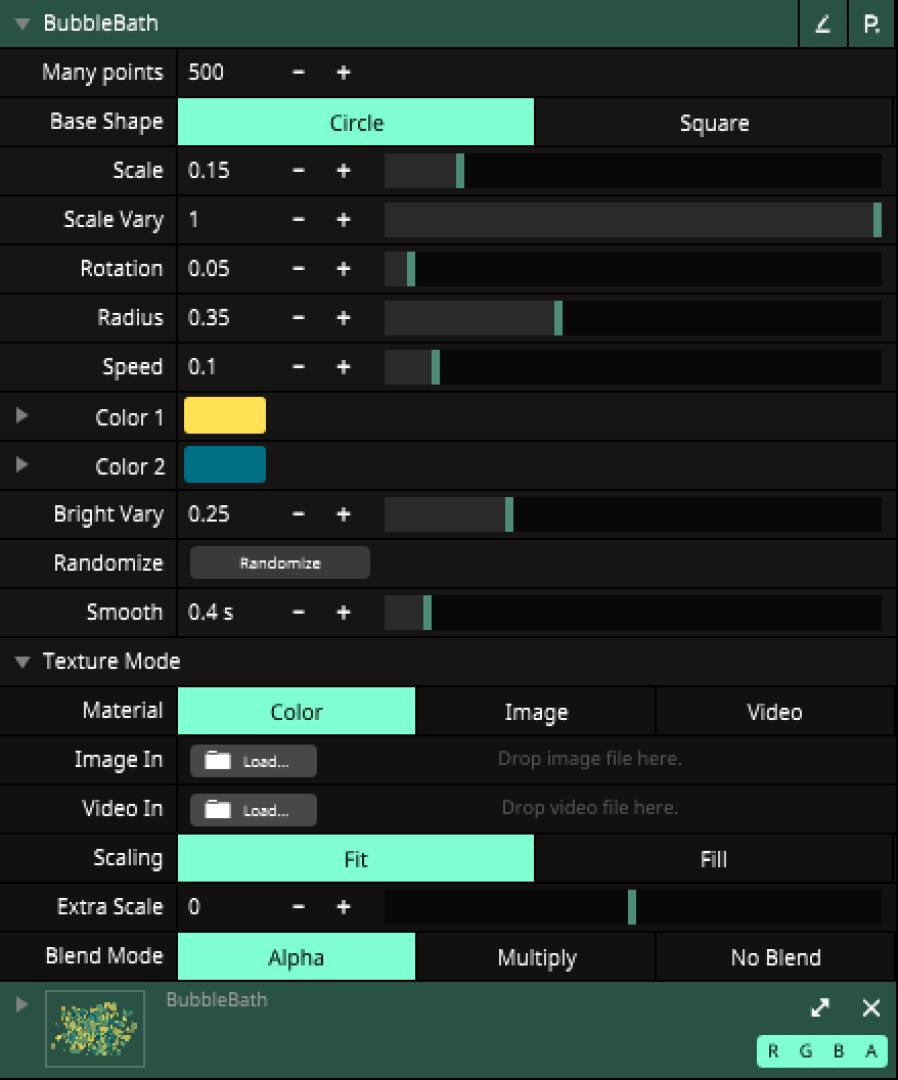Decrease Many points with the minus icon

click(299, 73)
